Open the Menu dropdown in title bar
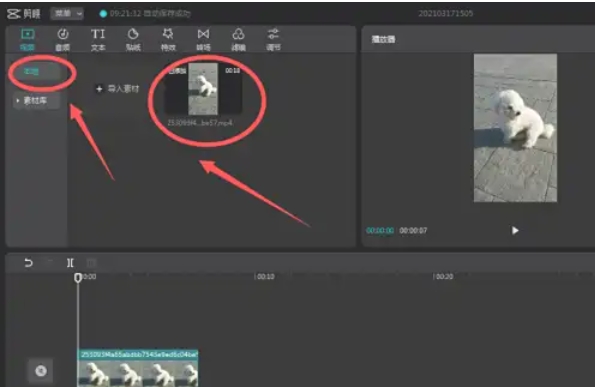Image resolution: width=595 pixels, height=387 pixels. [x=67, y=14]
